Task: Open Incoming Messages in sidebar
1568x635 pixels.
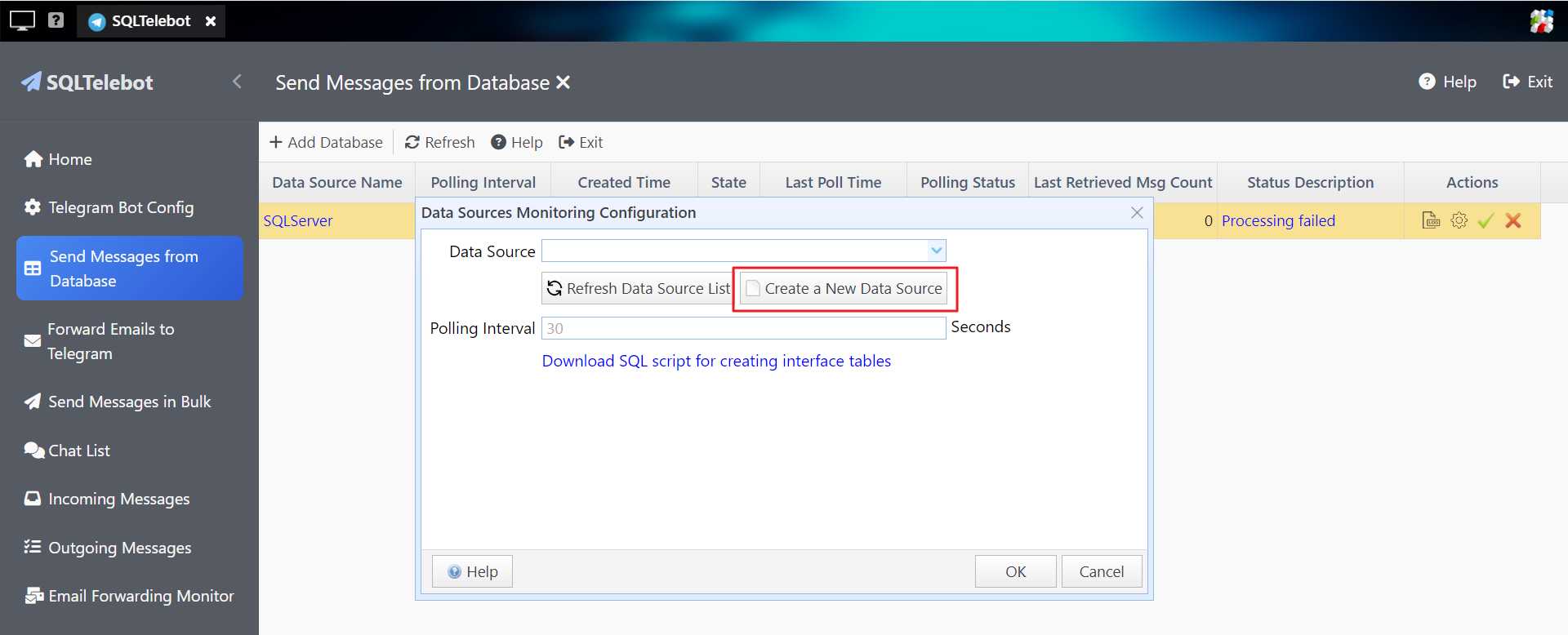Action: pyautogui.click(x=118, y=499)
